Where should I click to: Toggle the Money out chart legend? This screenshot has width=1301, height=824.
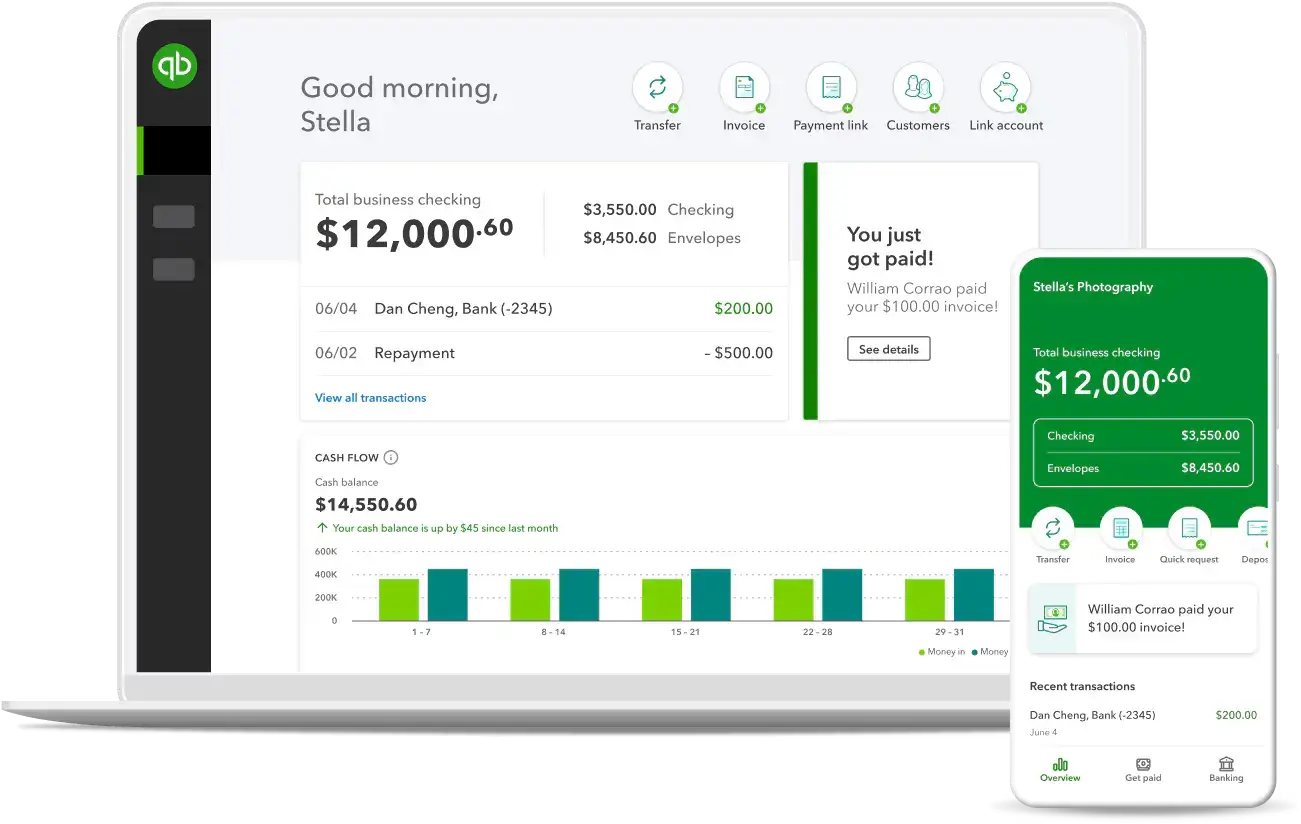(991, 651)
